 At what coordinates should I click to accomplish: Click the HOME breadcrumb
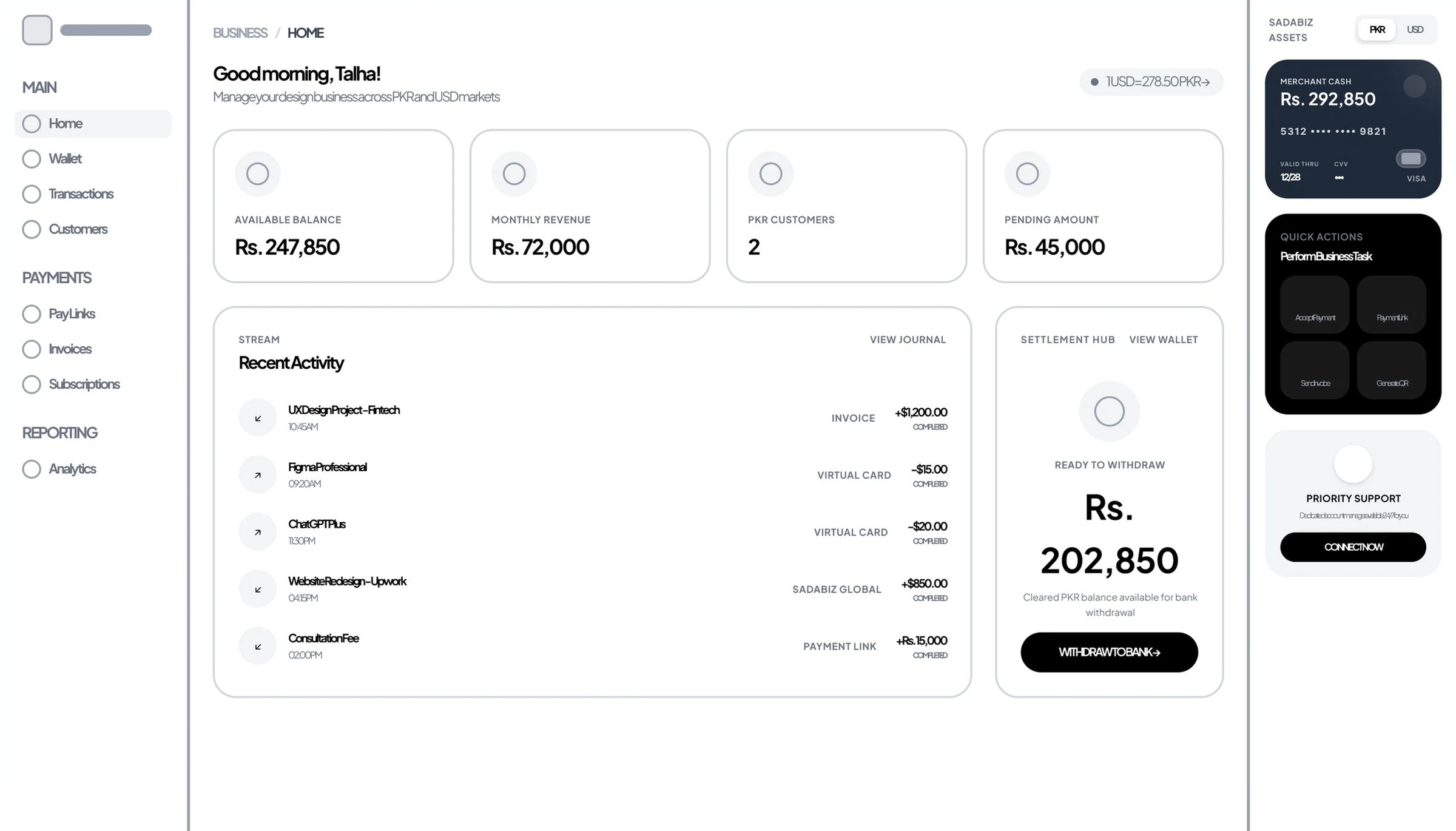305,33
